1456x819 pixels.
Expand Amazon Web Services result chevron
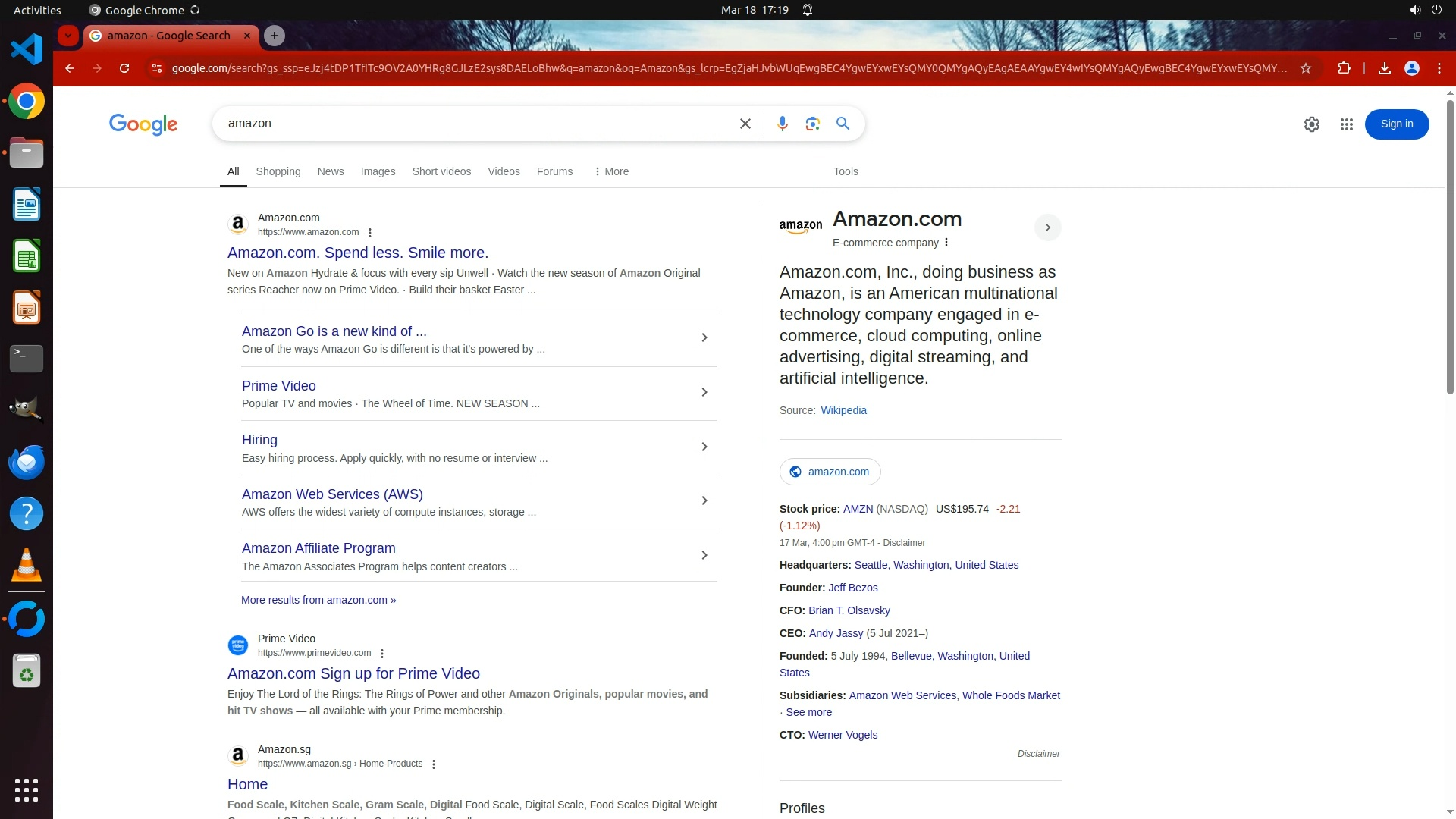(x=704, y=500)
